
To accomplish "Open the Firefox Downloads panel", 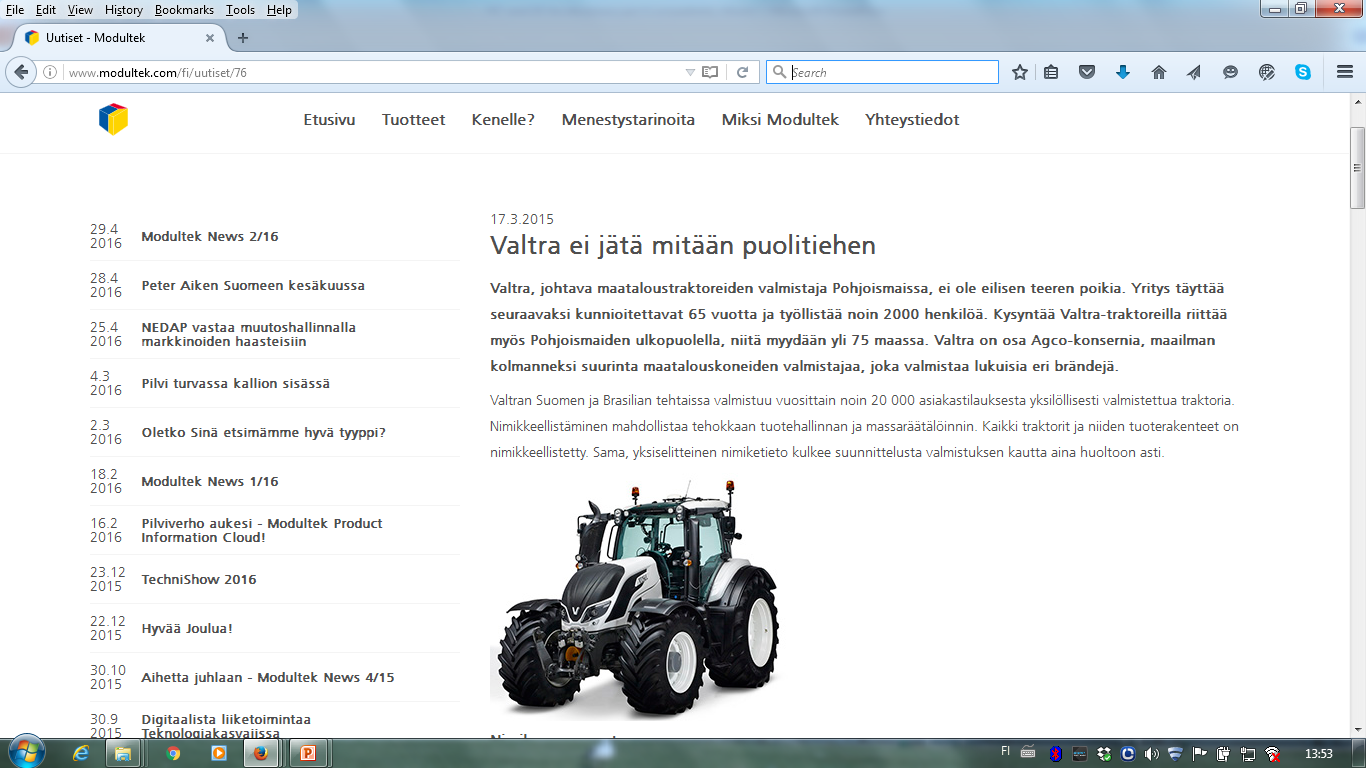I will coord(1123,72).
